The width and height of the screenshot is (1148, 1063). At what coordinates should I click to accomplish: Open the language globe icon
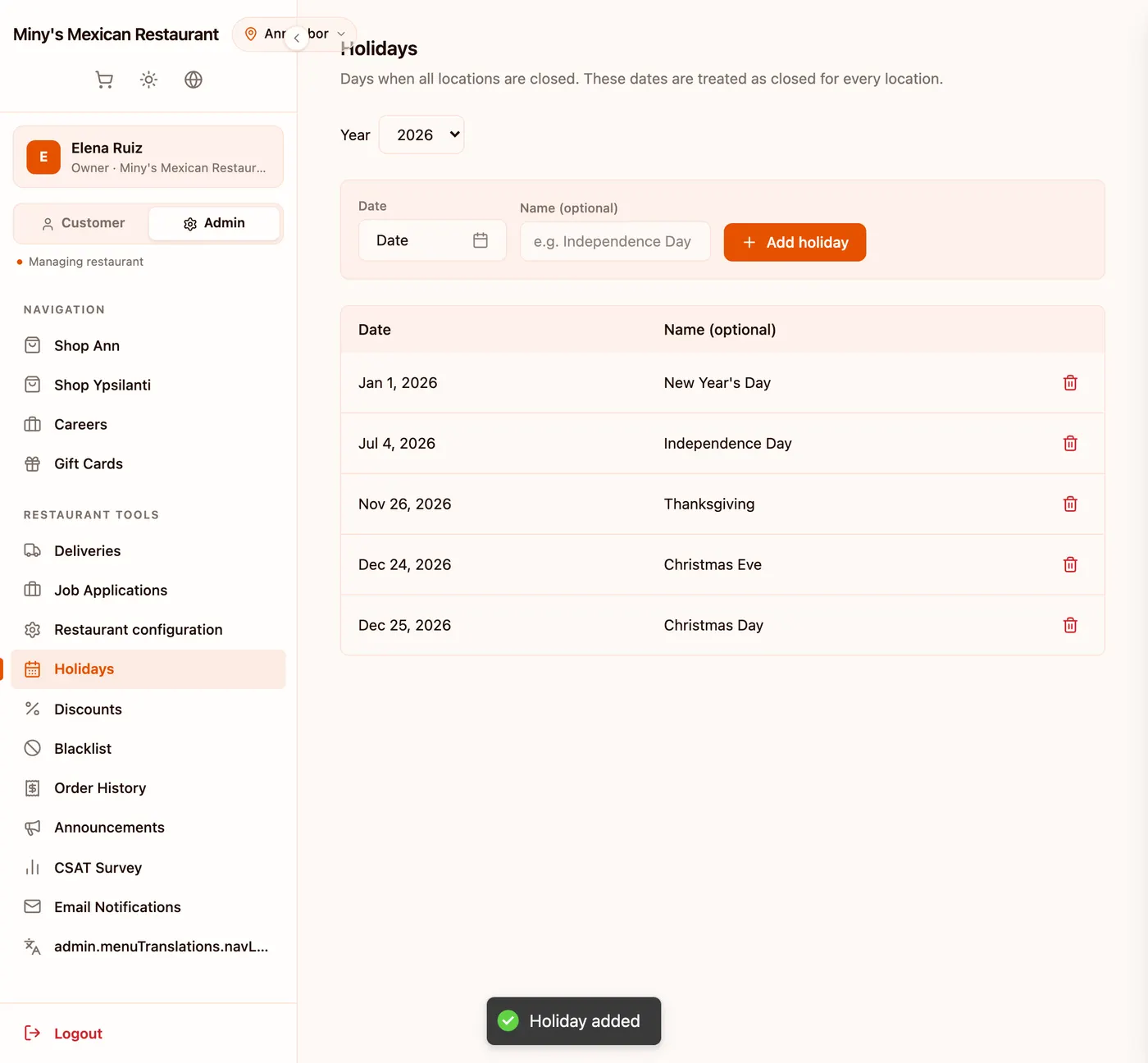point(194,80)
